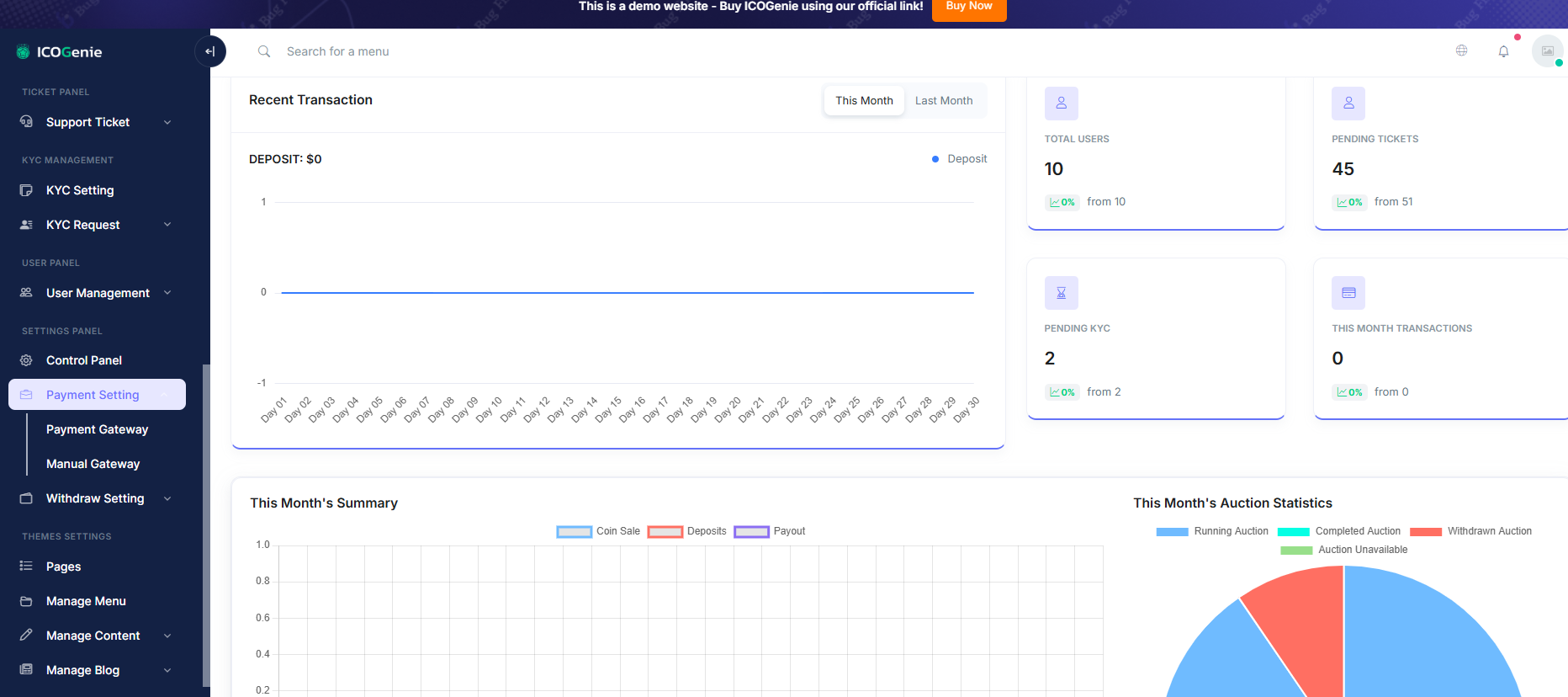
Task: Switch to the This Month tab
Action: click(864, 100)
